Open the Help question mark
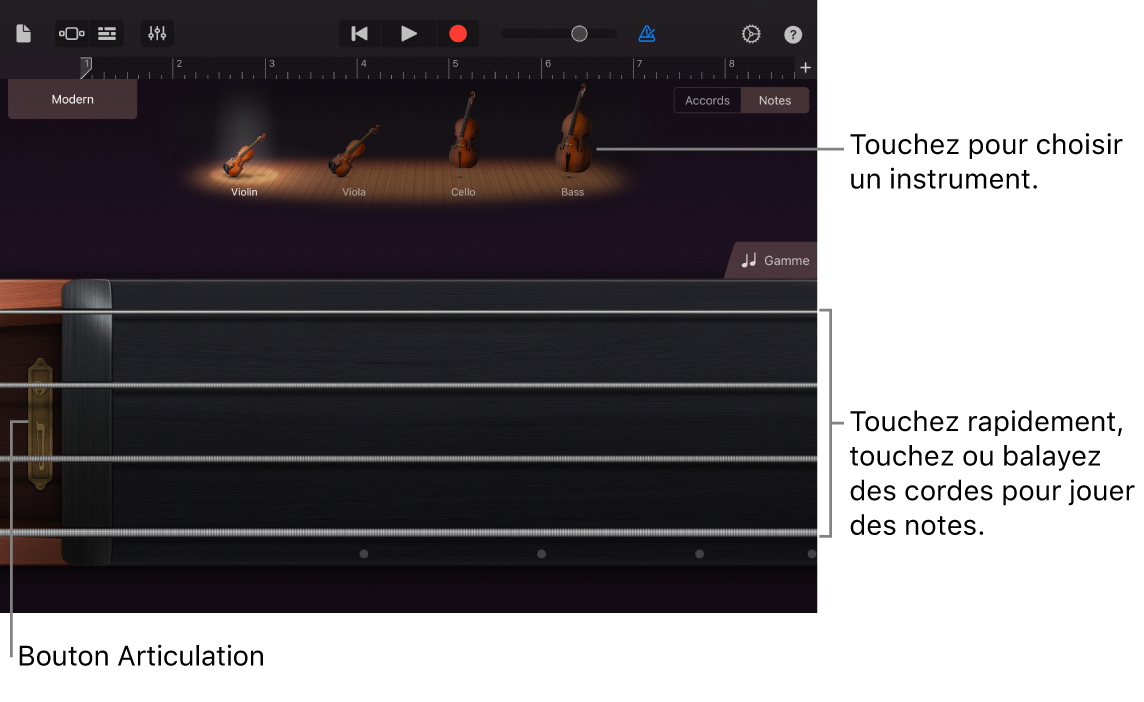Image resolution: width=1144 pixels, height=702 pixels. click(x=792, y=33)
